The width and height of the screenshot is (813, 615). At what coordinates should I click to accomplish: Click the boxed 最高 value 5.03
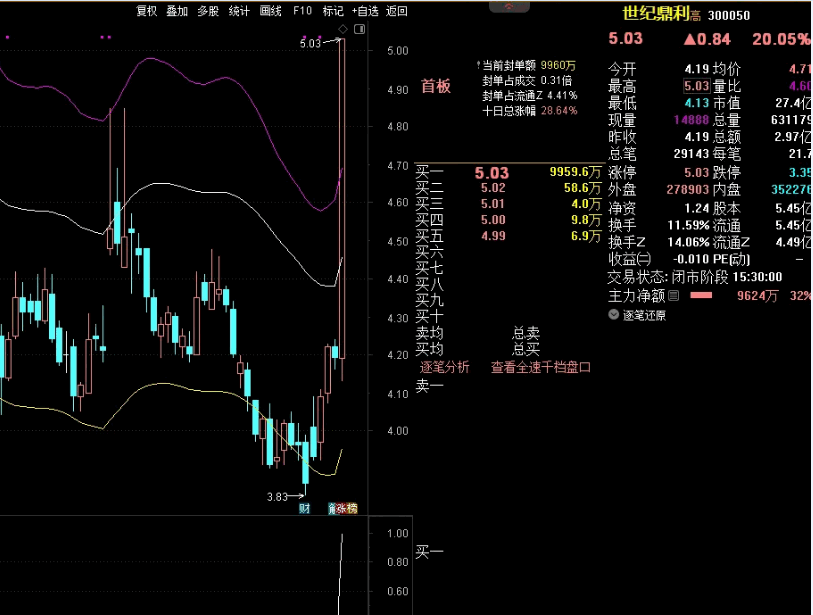tap(696, 86)
